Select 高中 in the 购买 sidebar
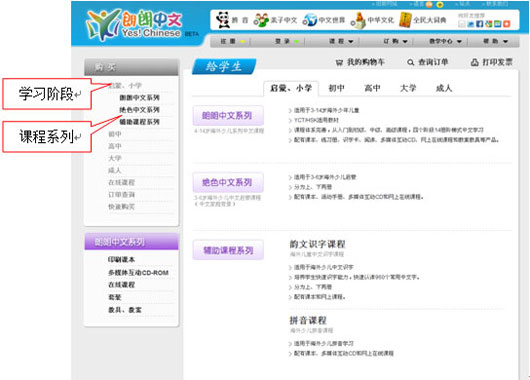Image resolution: width=530 pixels, height=380 pixels. 115,146
